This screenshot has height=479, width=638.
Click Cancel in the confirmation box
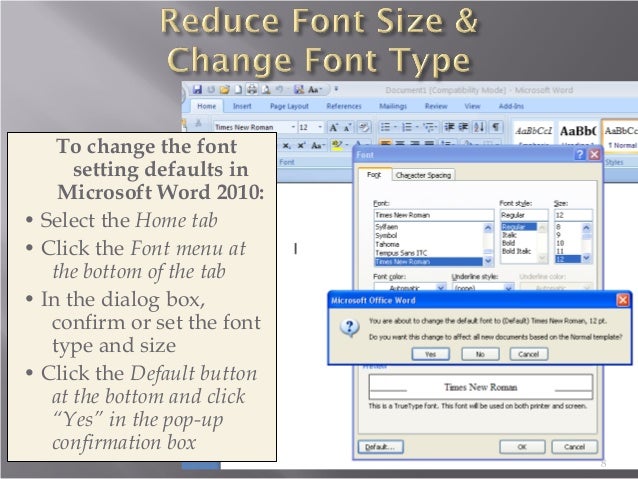[529, 354]
